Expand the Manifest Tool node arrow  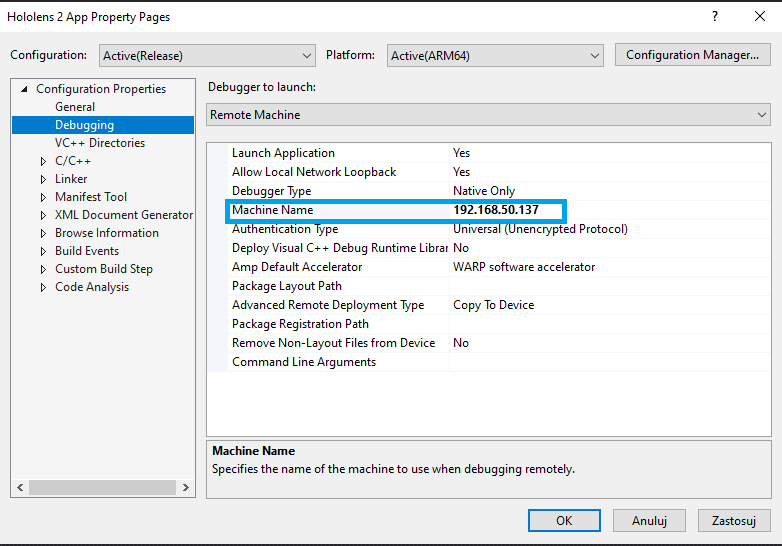click(43, 197)
